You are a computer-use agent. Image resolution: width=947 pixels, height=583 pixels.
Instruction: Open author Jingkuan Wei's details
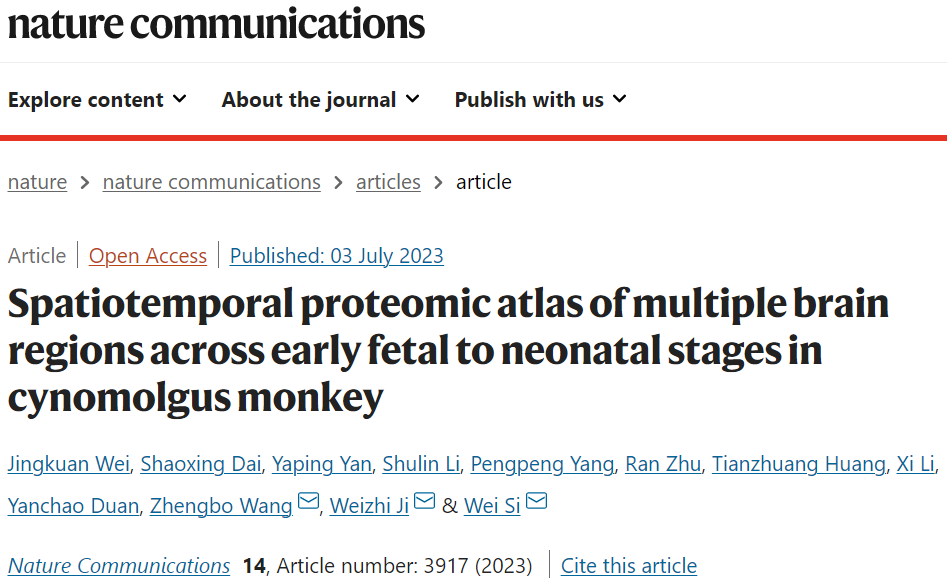[69, 464]
